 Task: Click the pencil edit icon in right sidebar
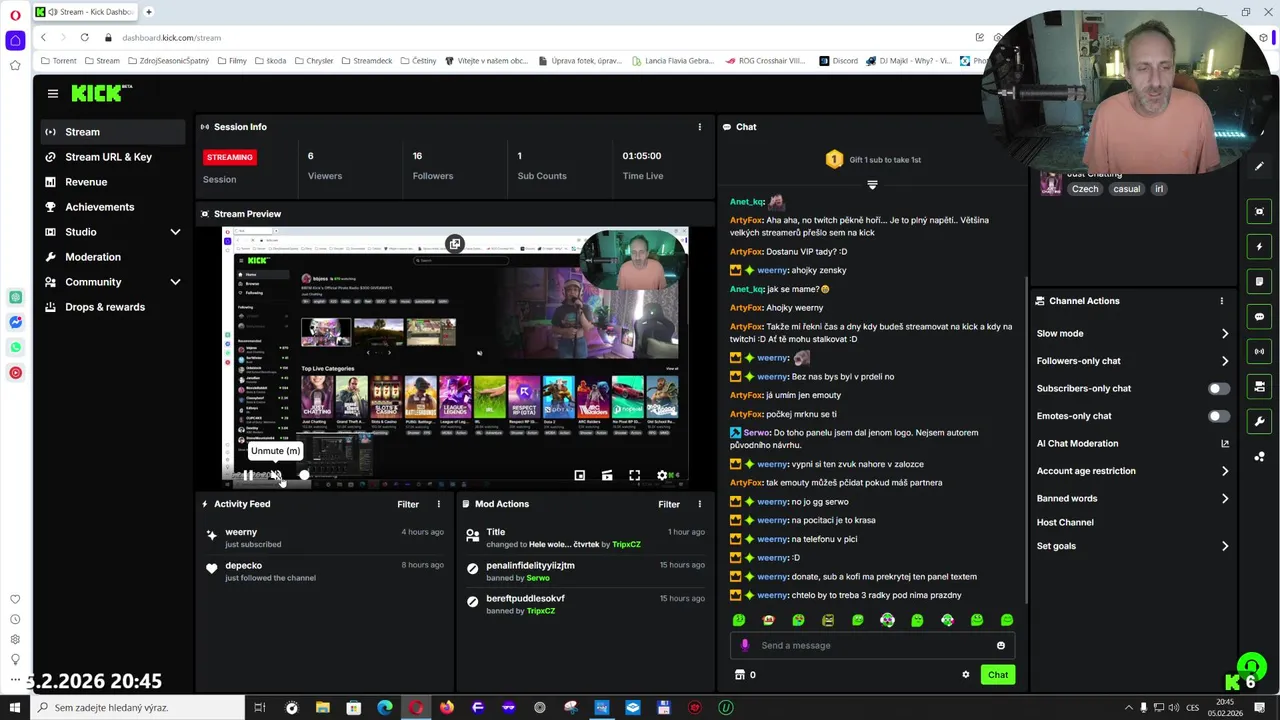[x=1259, y=166]
